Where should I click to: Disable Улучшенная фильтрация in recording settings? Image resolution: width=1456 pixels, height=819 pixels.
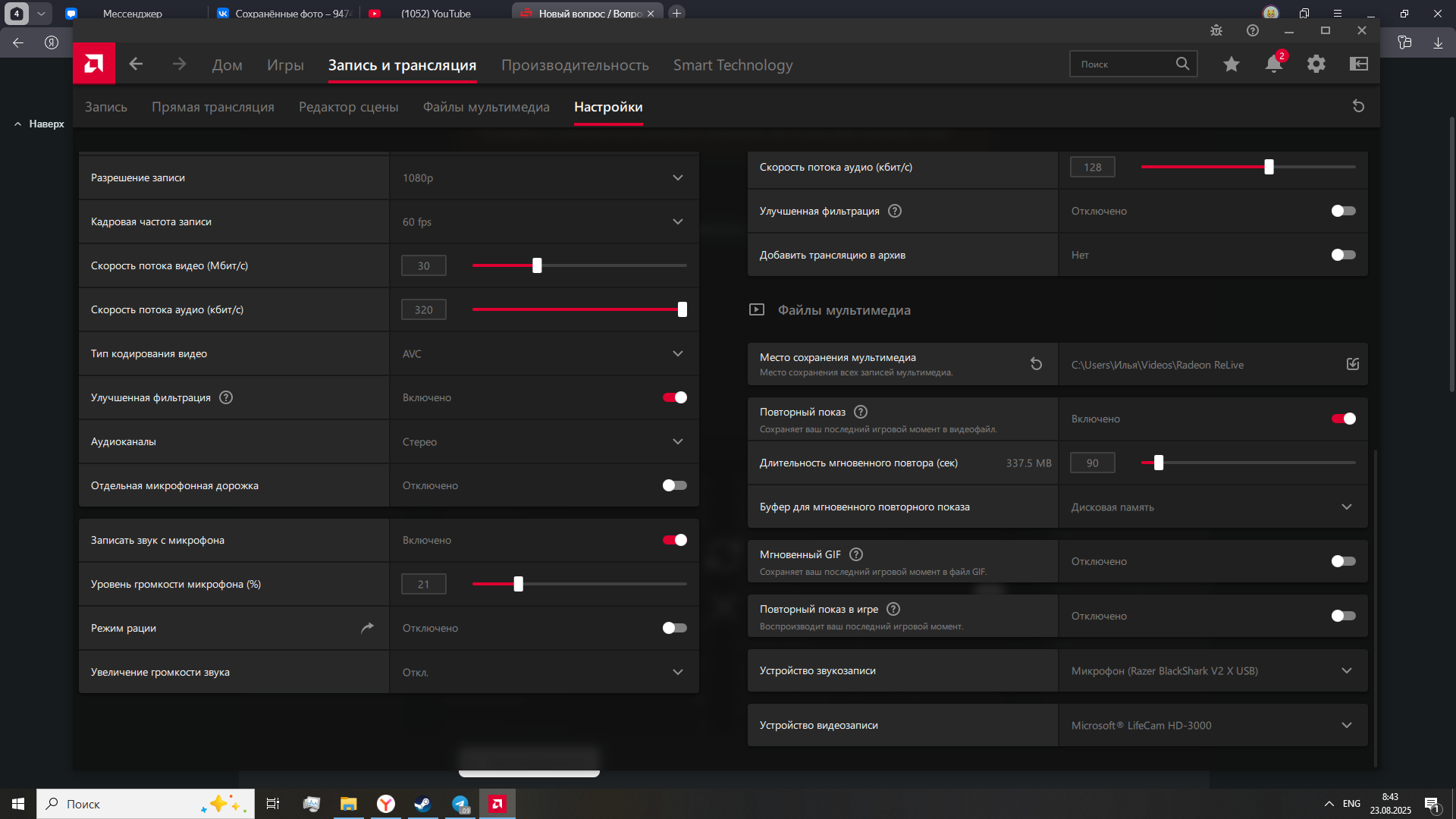(674, 397)
